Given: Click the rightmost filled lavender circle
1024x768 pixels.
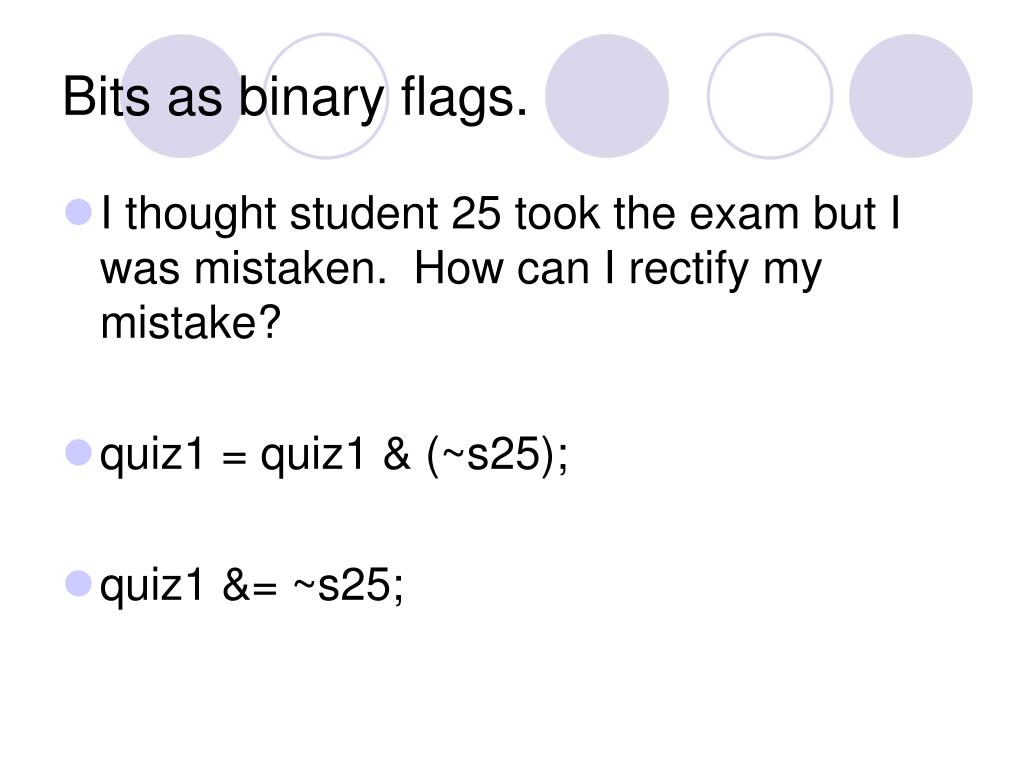Looking at the screenshot, I should tap(910, 96).
